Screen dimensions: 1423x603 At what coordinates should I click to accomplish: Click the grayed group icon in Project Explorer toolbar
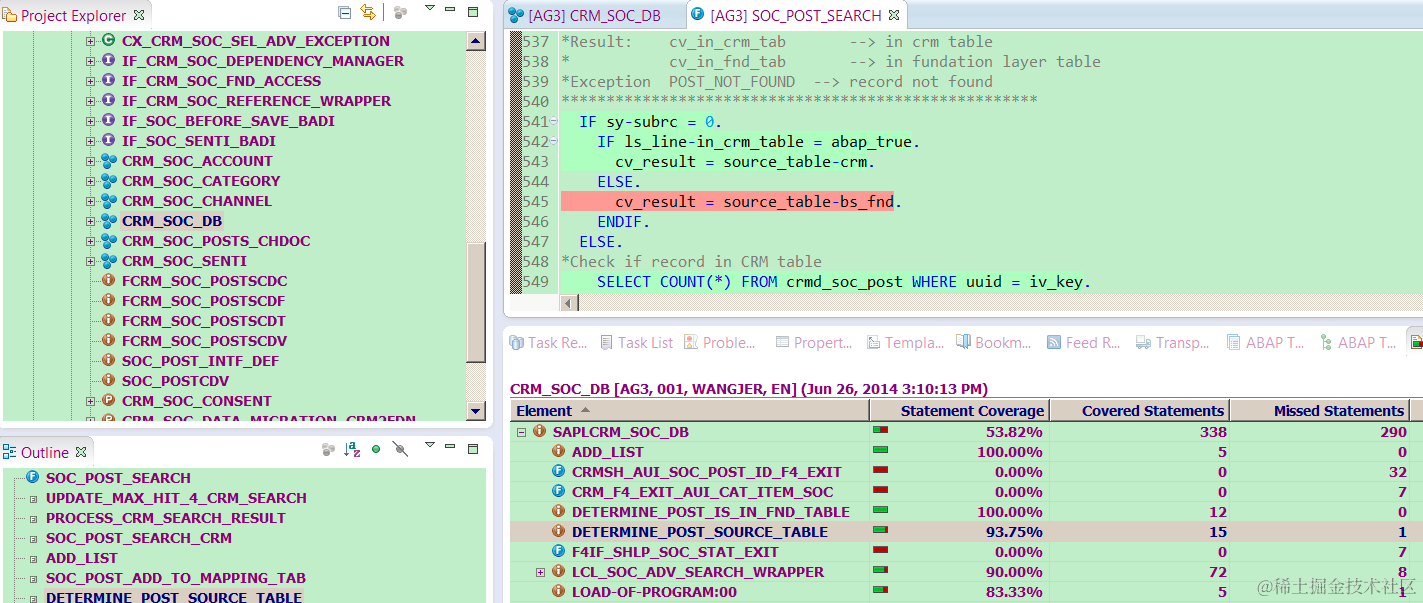pos(400,13)
